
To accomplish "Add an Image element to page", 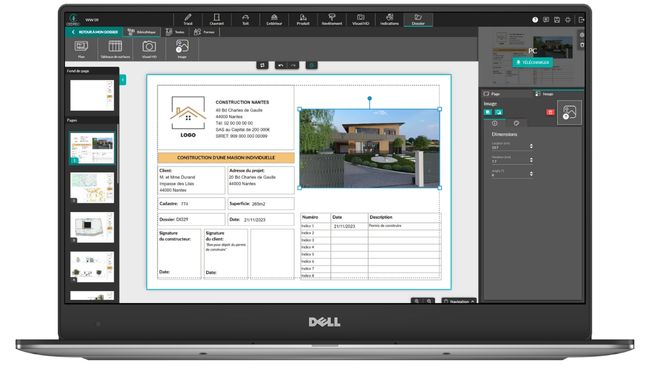I will [182, 49].
